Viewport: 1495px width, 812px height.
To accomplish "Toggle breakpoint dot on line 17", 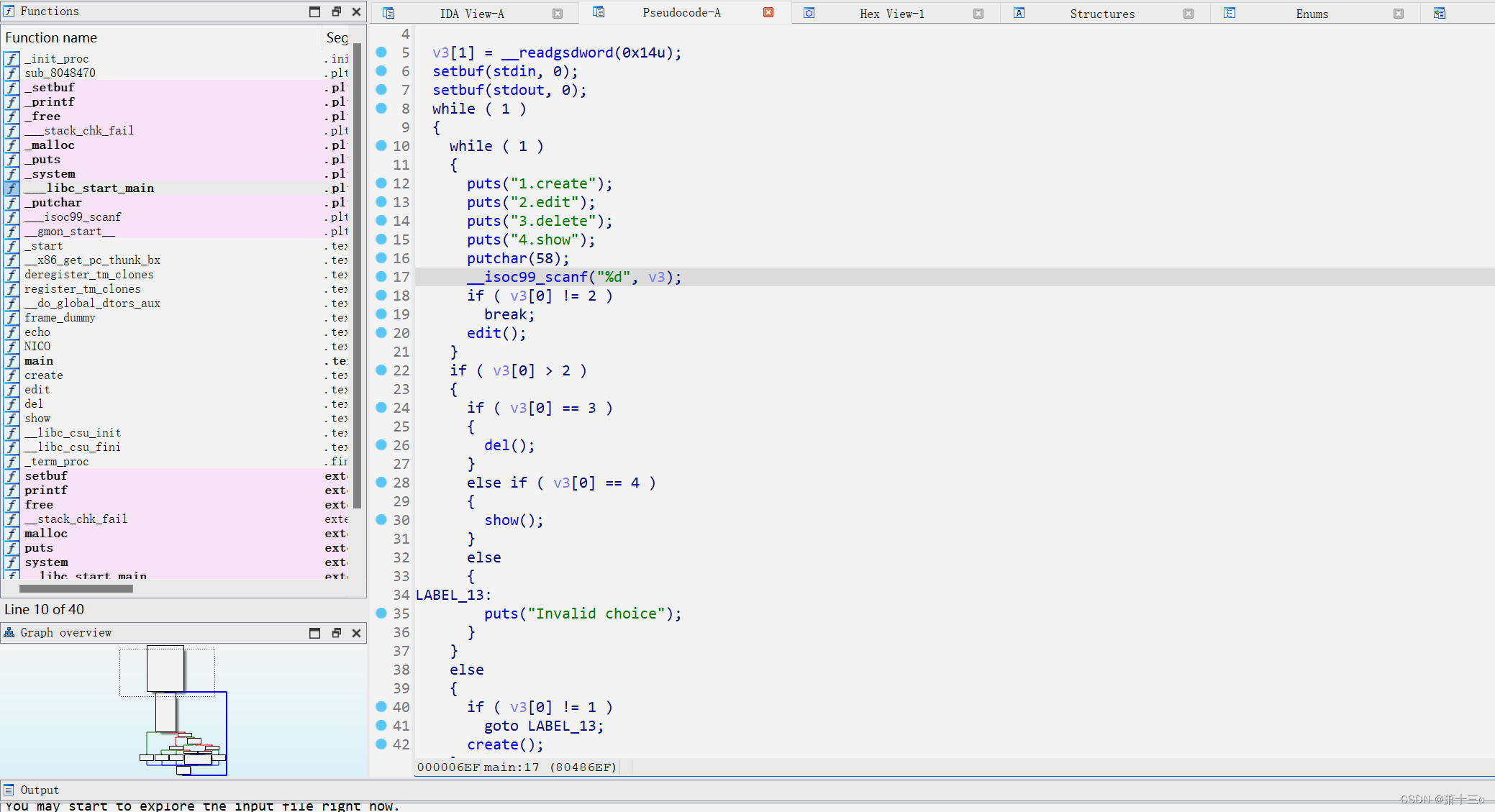I will click(x=381, y=277).
